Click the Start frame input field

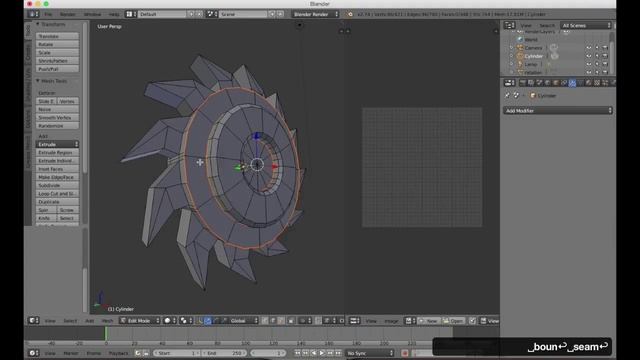coord(177,353)
